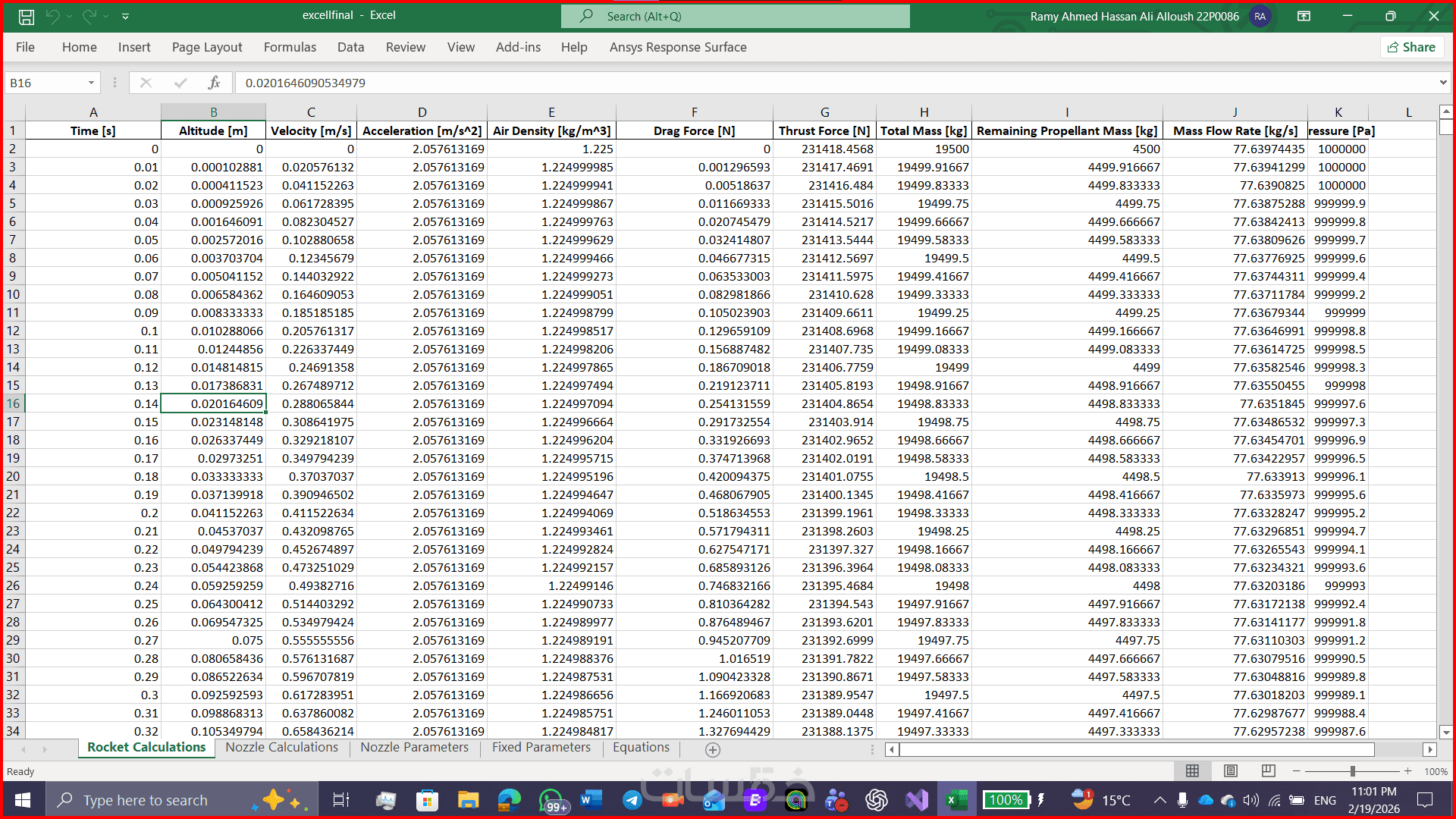Select column E header
This screenshot has width=1456, height=819.
(x=551, y=111)
